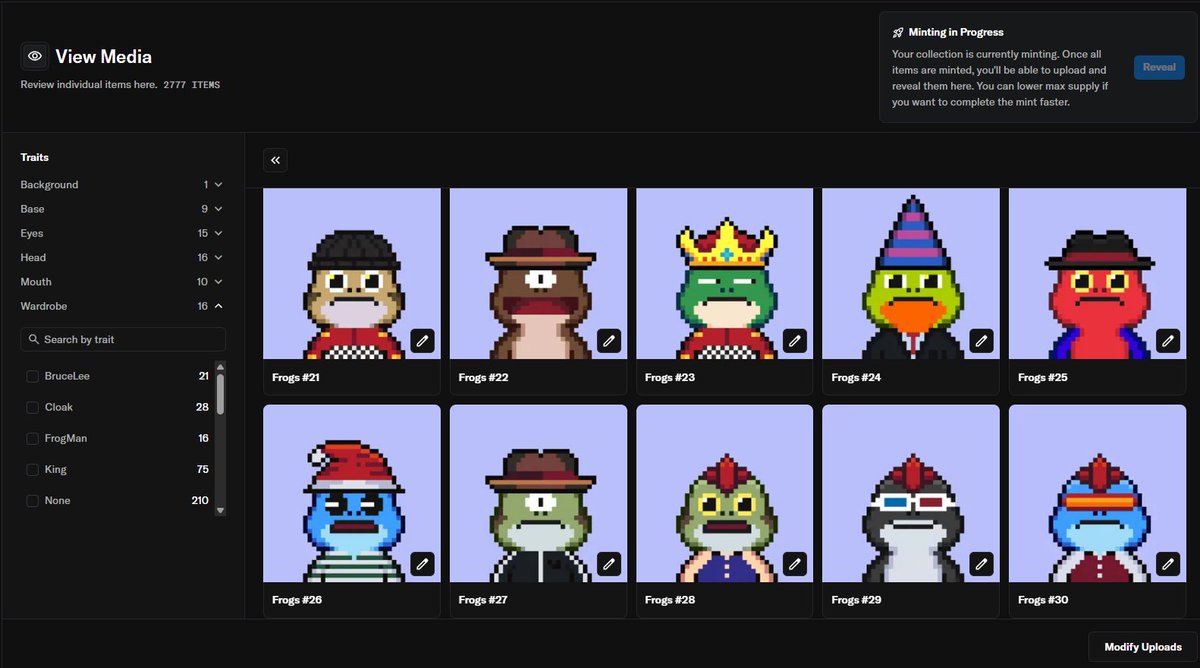Screen dimensions: 1200x668
Task: Click the None trait count 210
Action: tap(199, 500)
